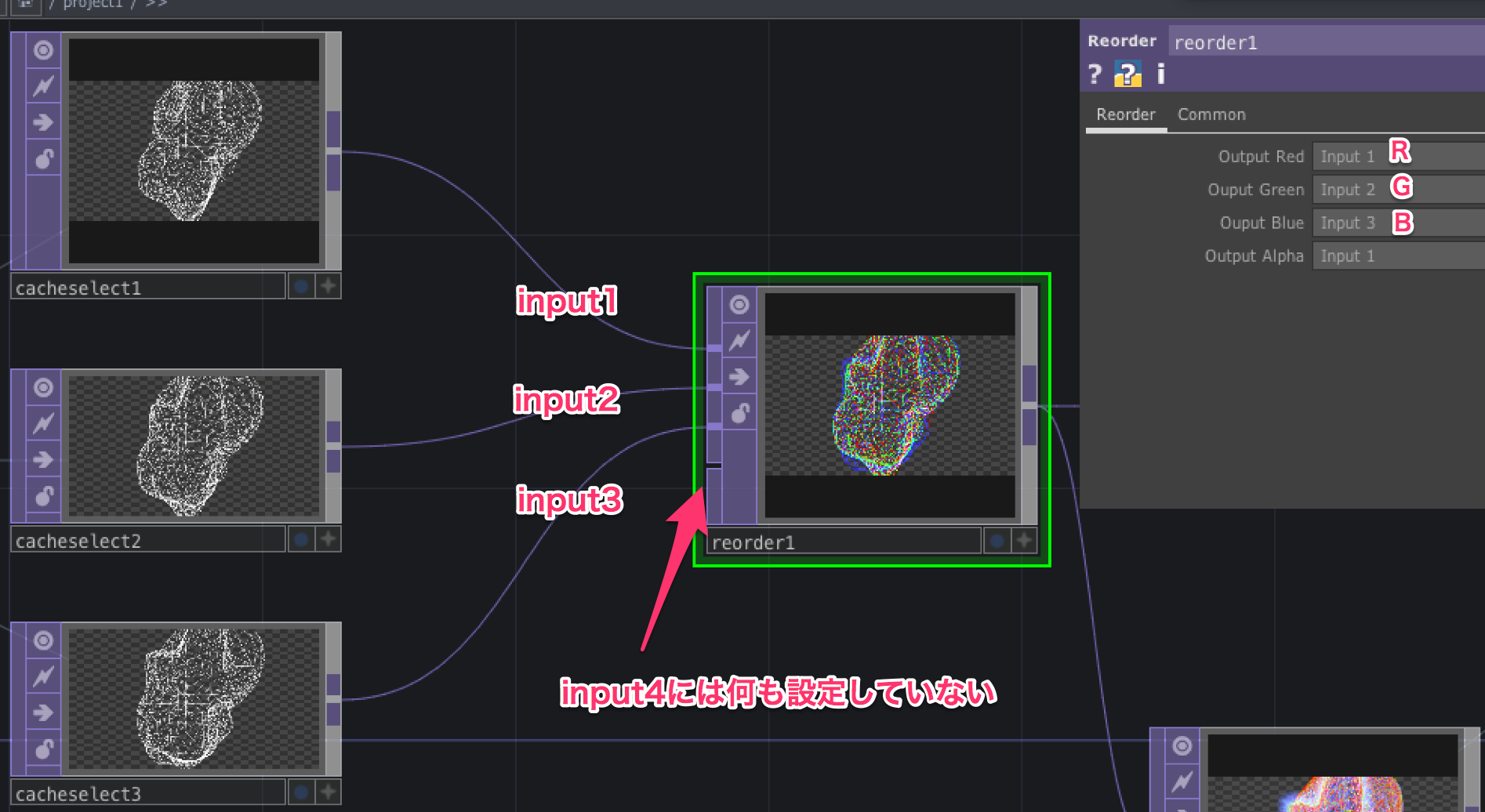The image size is (1485, 812).
Task: Toggle viewer active flag on cacheselect1
Action: click(44, 50)
